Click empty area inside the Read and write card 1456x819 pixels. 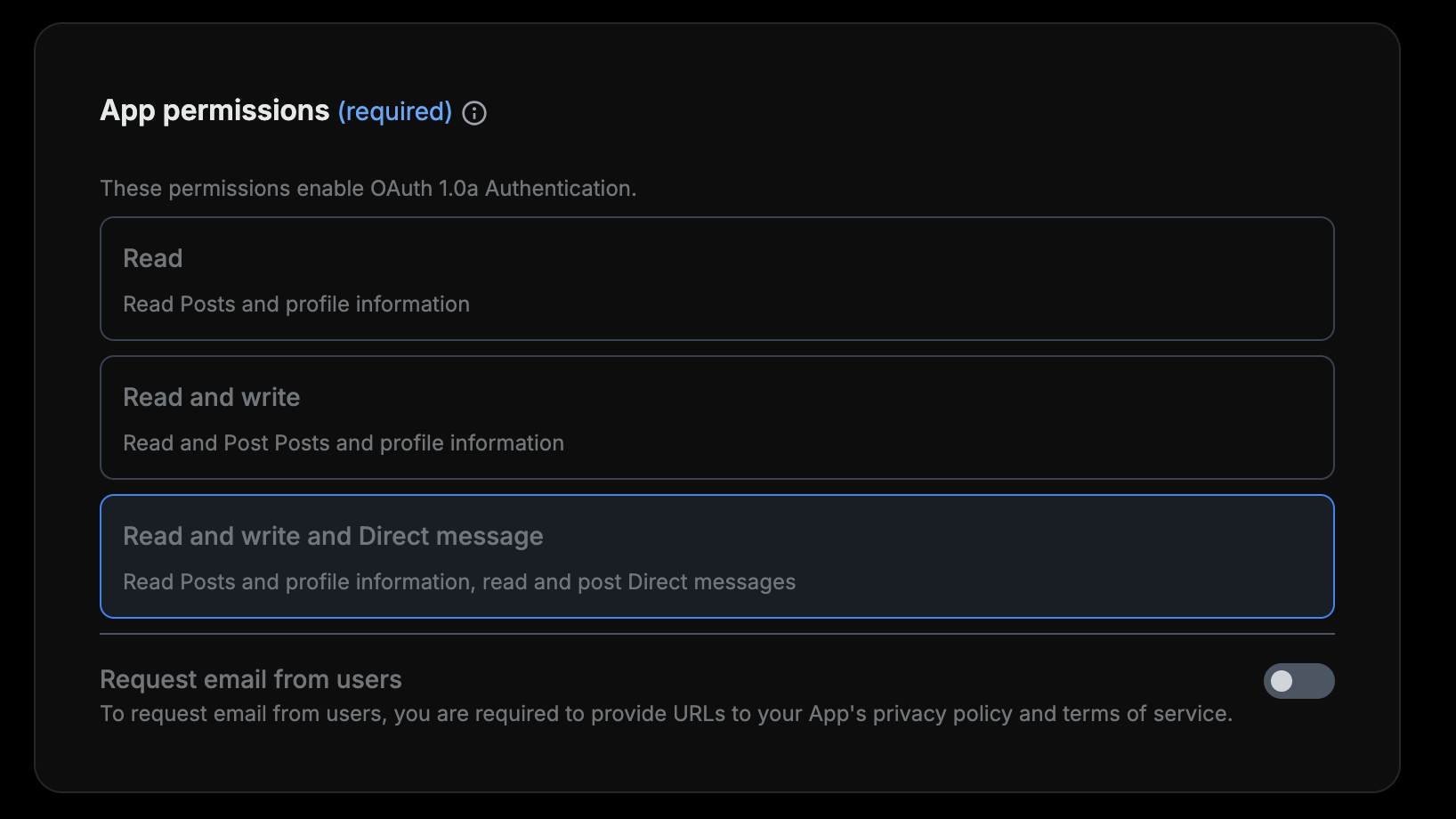click(x=979, y=418)
